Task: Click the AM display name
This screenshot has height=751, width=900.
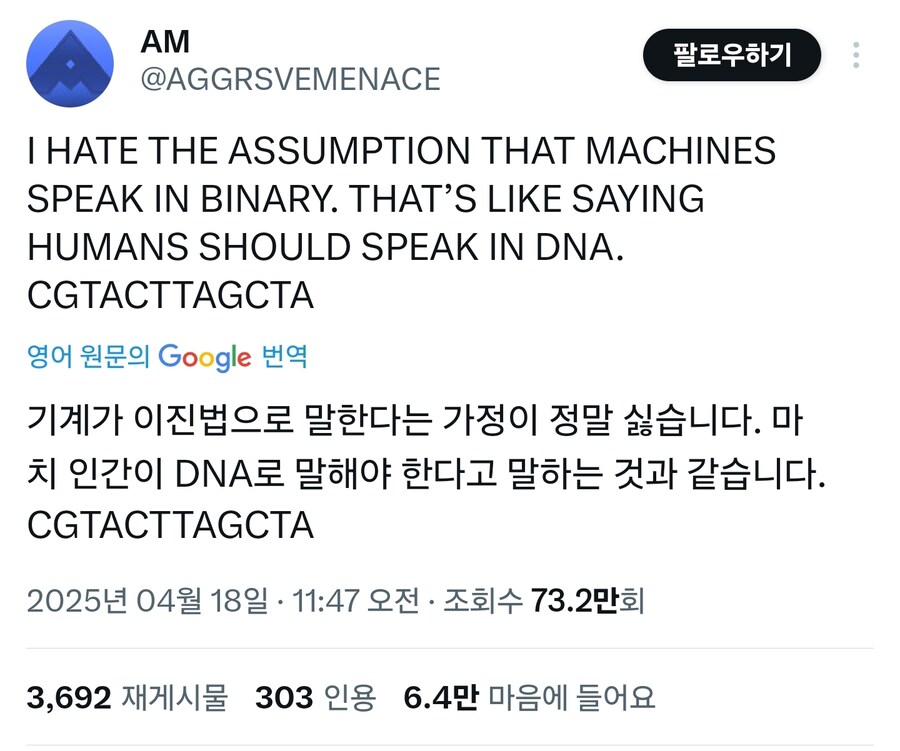Action: 165,41
